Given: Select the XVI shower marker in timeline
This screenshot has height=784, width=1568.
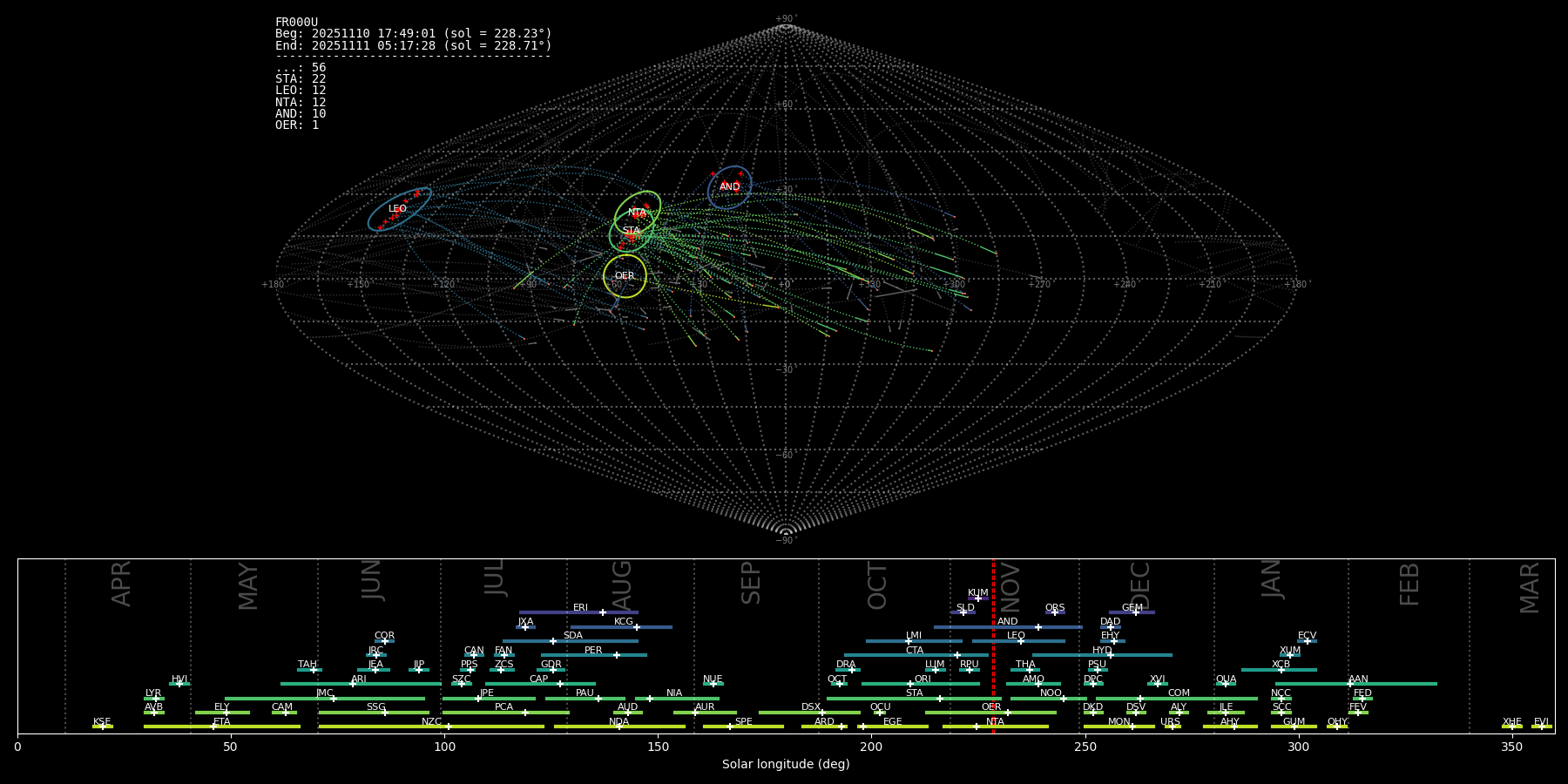Looking at the screenshot, I should (1157, 684).
